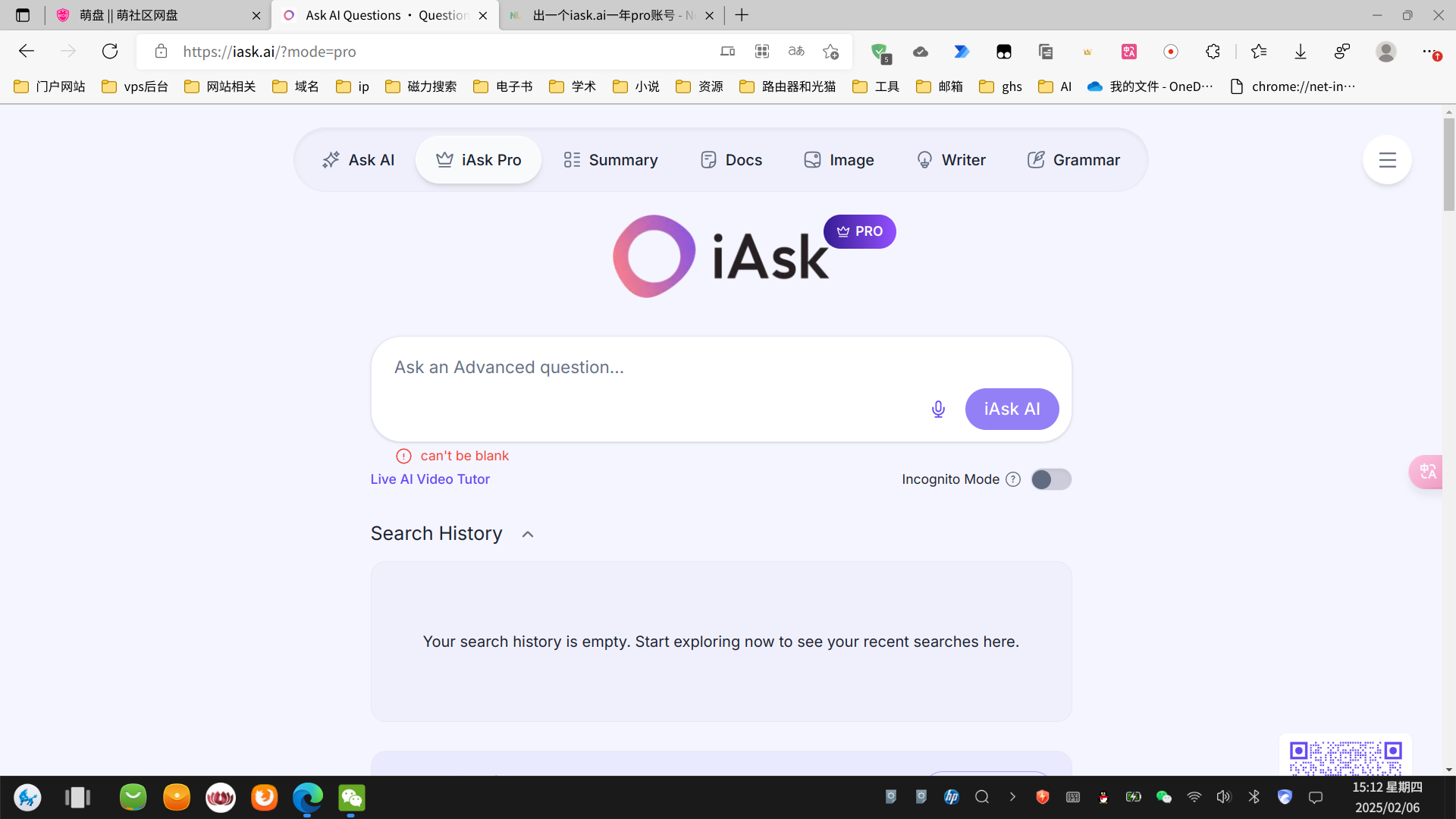
Task: Select the iAsk Pro tab
Action: (x=479, y=160)
